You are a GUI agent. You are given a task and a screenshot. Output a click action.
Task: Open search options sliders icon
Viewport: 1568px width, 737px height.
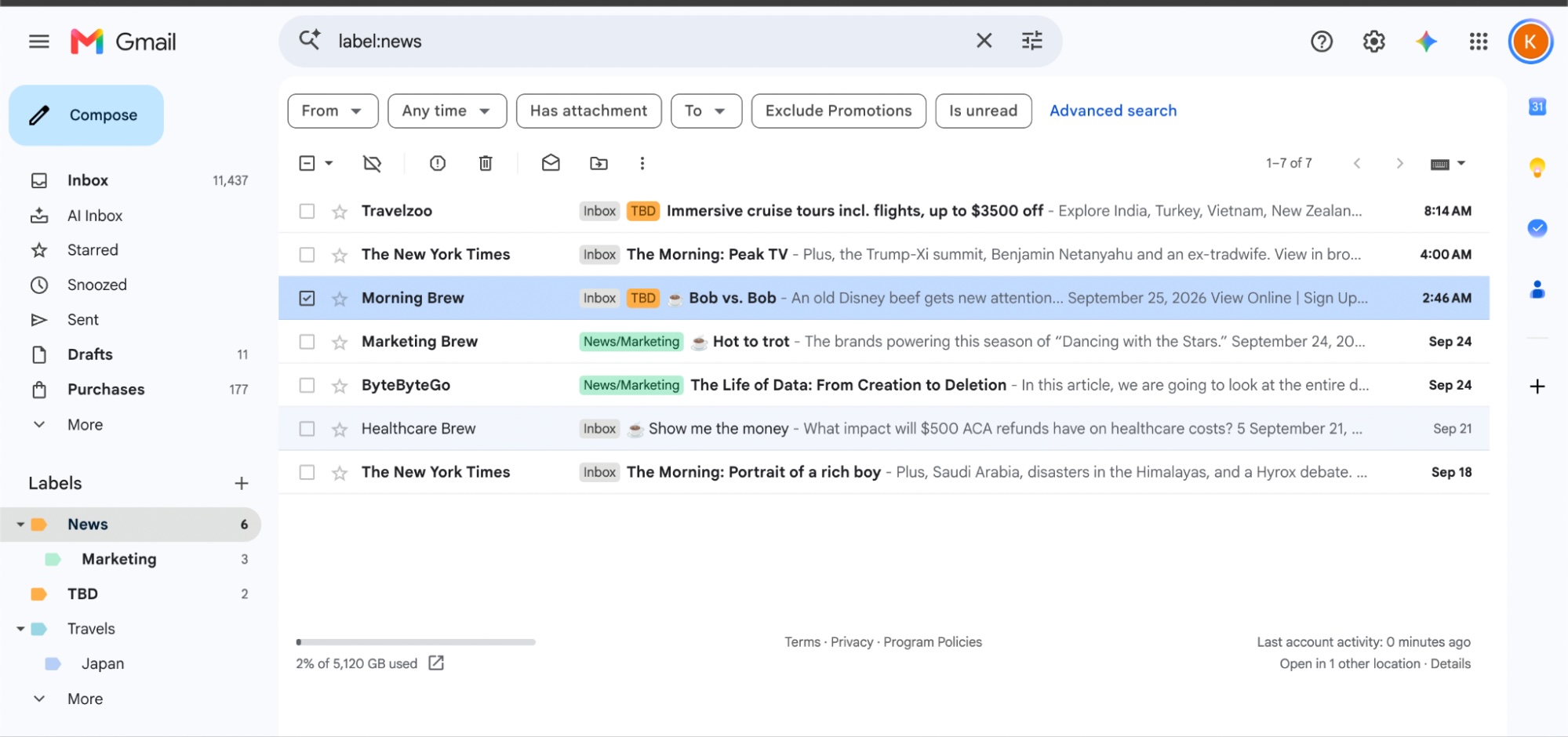tap(1032, 41)
